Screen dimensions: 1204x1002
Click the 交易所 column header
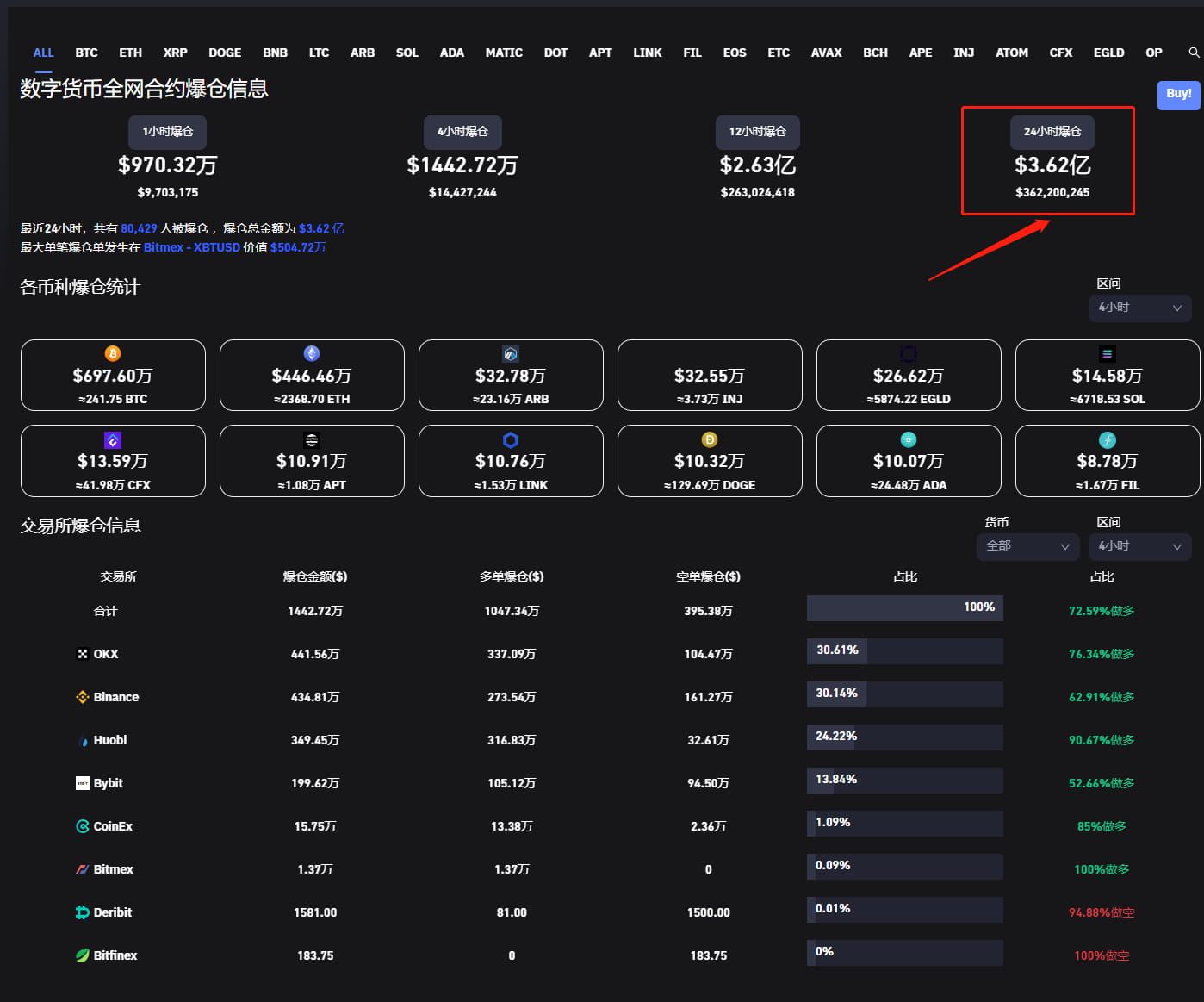119,576
